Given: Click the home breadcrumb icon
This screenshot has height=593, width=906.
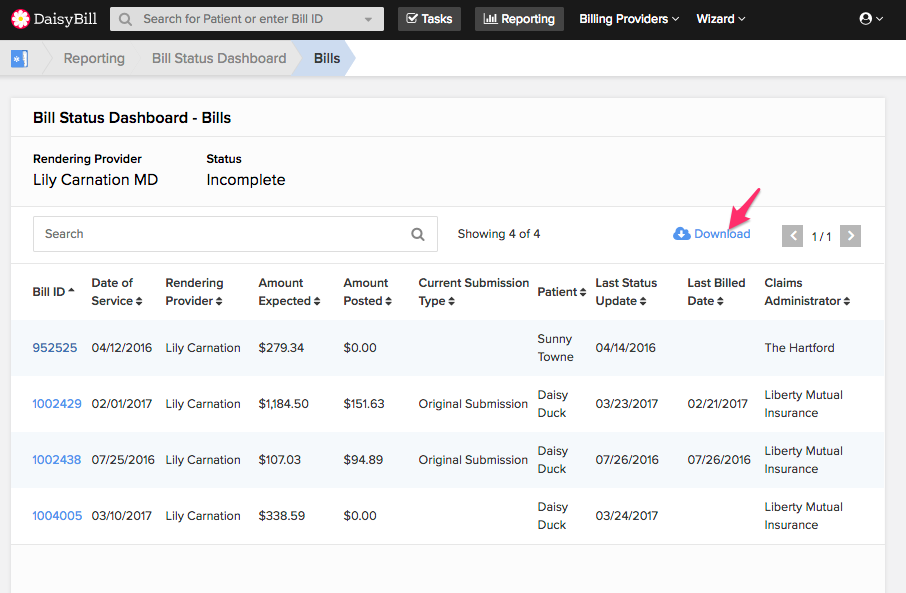Looking at the screenshot, I should point(19,58).
